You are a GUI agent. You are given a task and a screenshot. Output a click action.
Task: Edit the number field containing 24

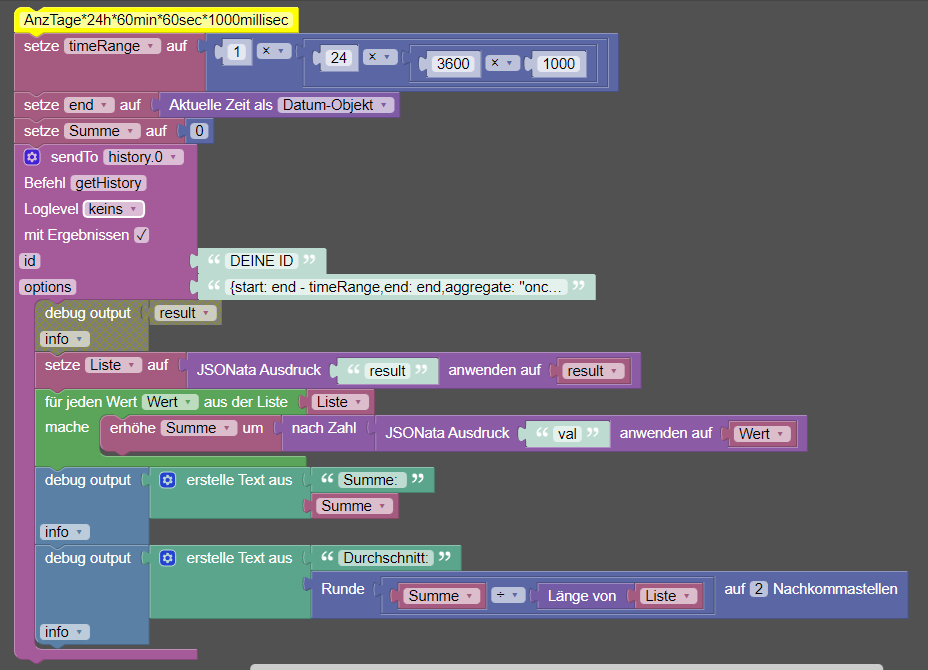click(339, 58)
